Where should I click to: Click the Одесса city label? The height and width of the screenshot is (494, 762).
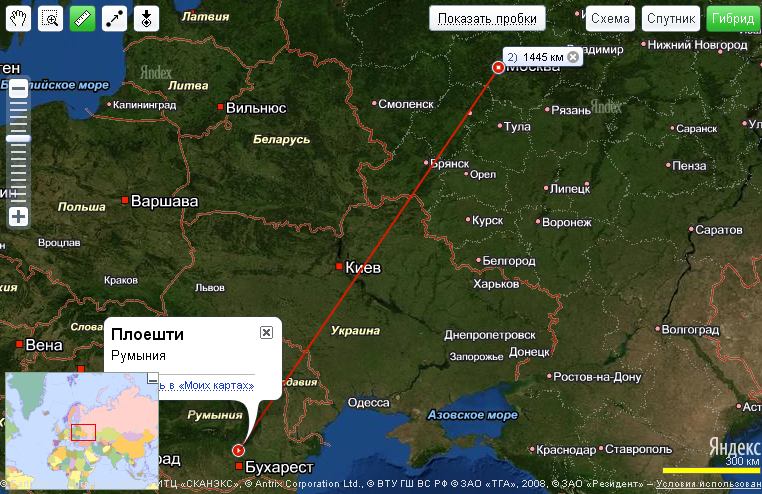tap(368, 403)
